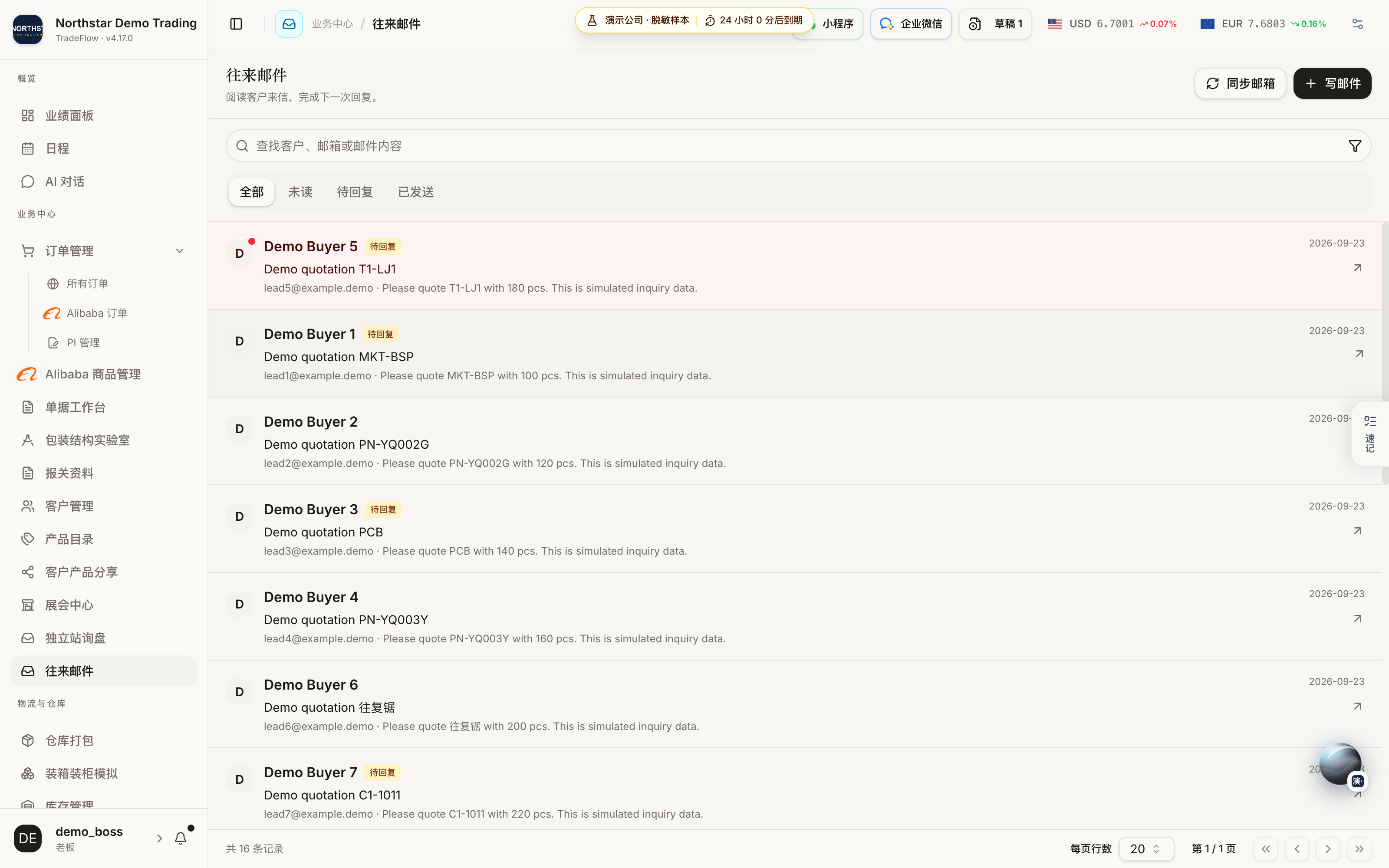The height and width of the screenshot is (868, 1389).
Task: Open AI 对话 in sidebar
Action: (x=103, y=181)
